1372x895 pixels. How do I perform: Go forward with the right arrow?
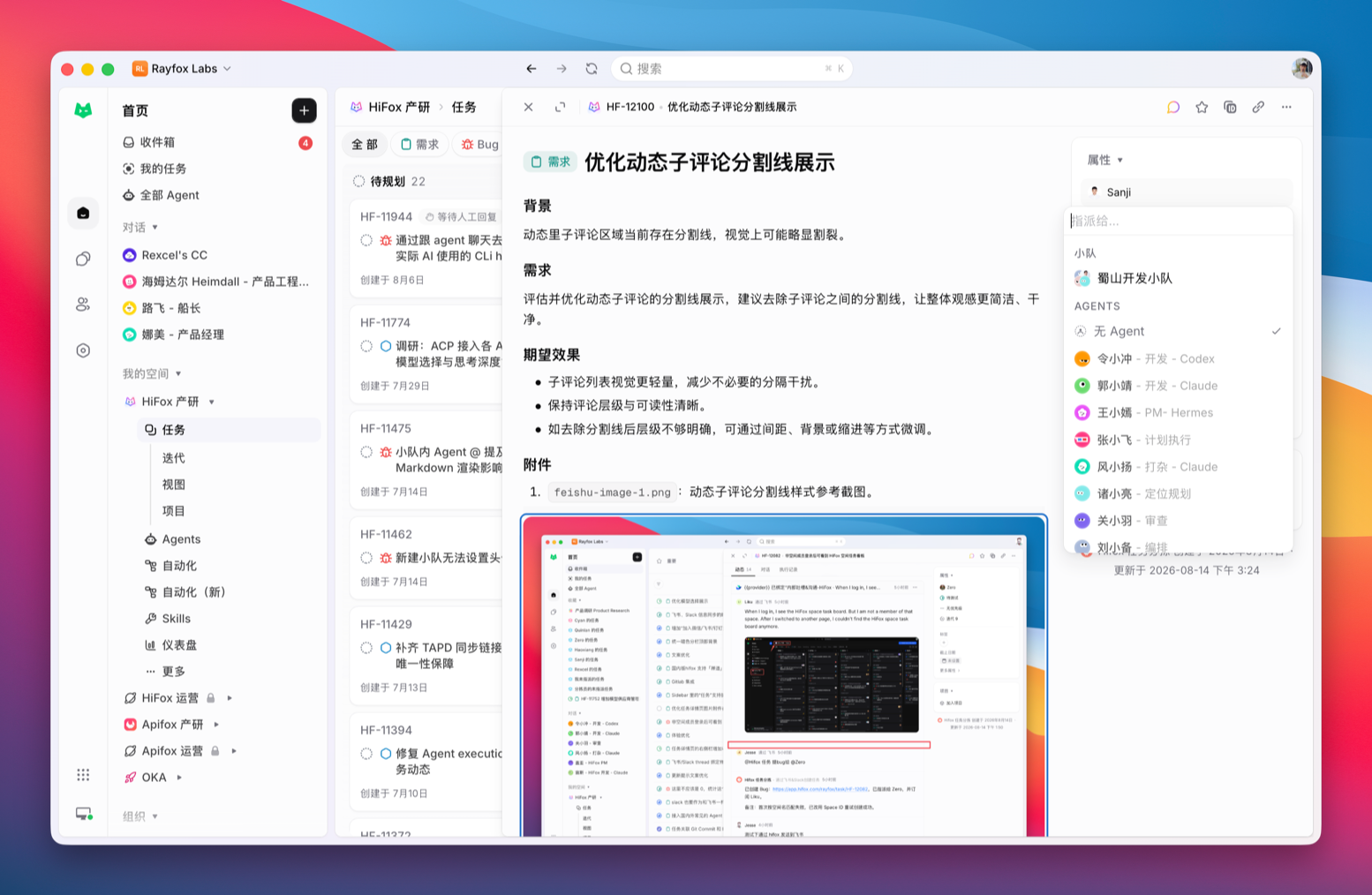562,68
